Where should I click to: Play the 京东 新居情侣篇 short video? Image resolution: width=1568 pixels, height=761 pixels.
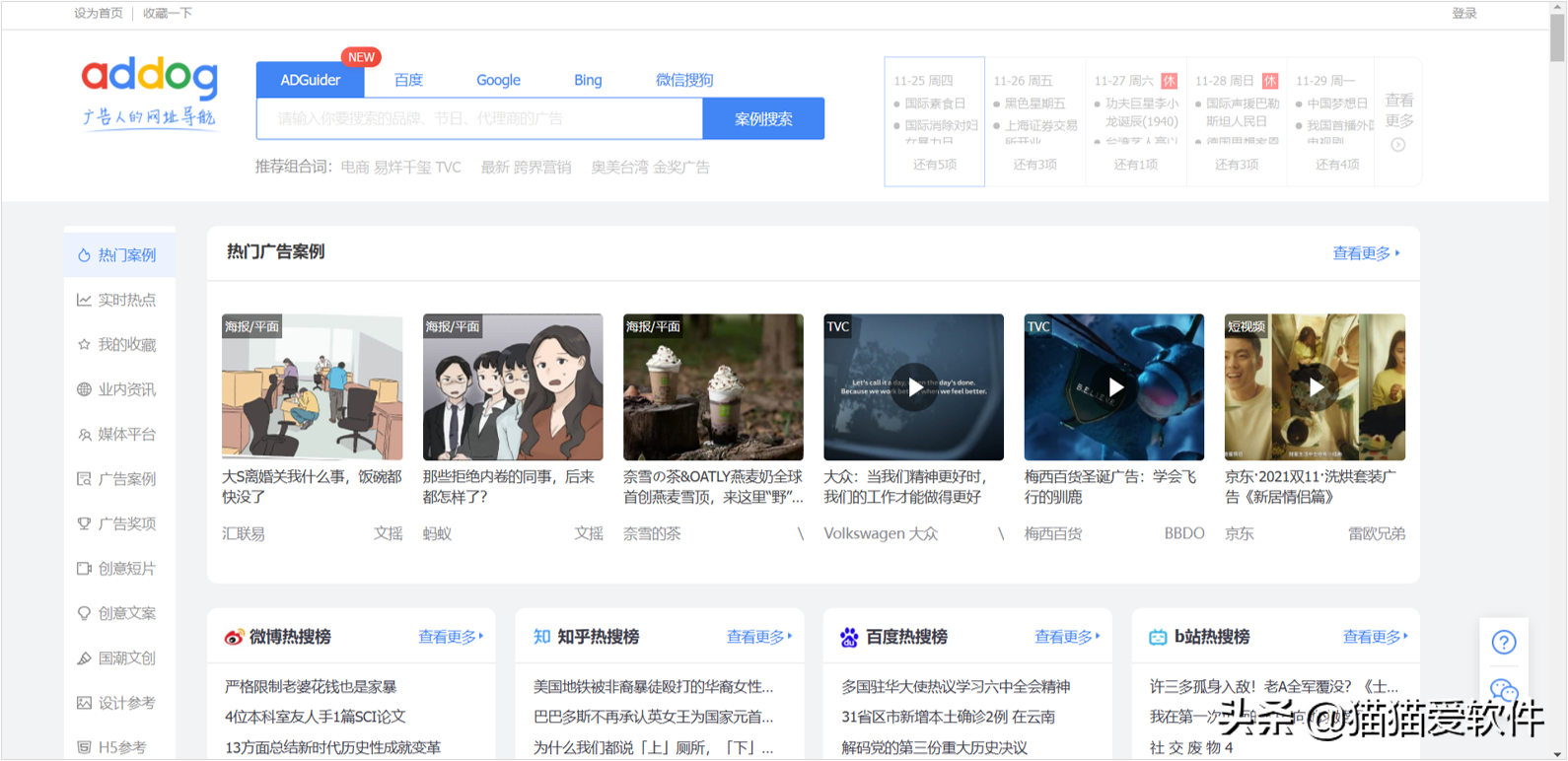[1315, 387]
